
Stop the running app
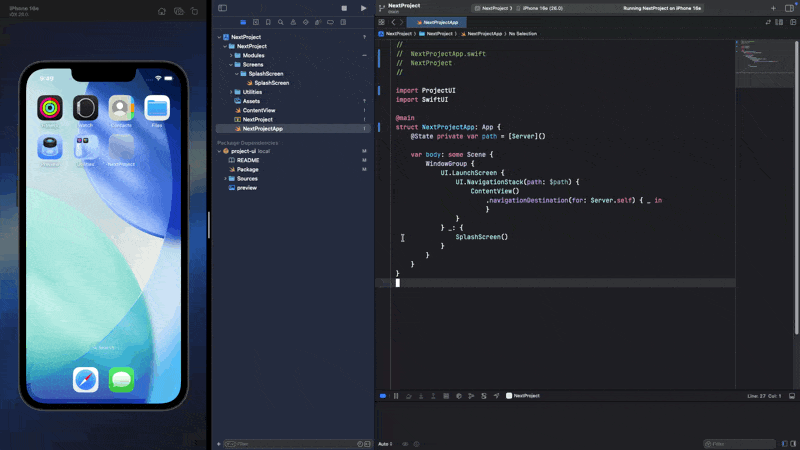coord(344,8)
